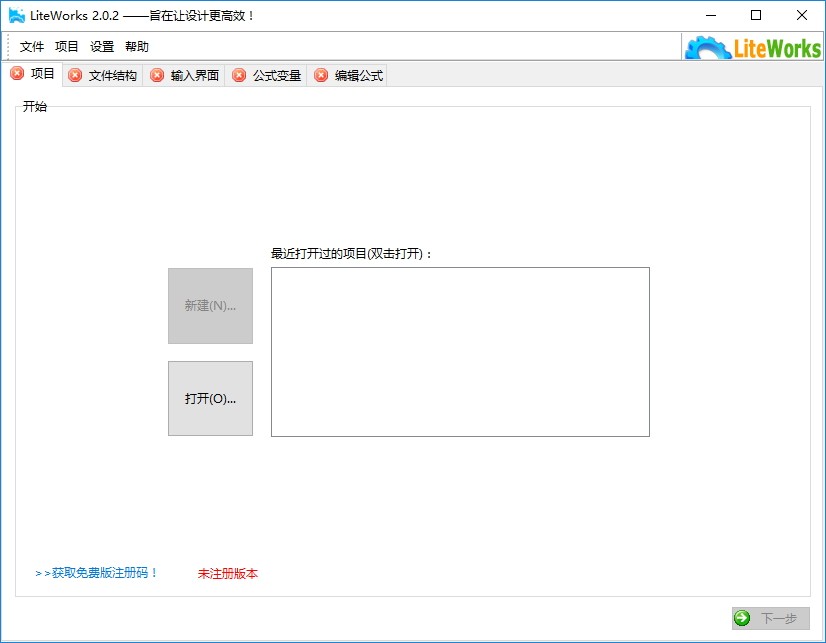Minimize the LiteWorks window

pyautogui.click(x=711, y=15)
